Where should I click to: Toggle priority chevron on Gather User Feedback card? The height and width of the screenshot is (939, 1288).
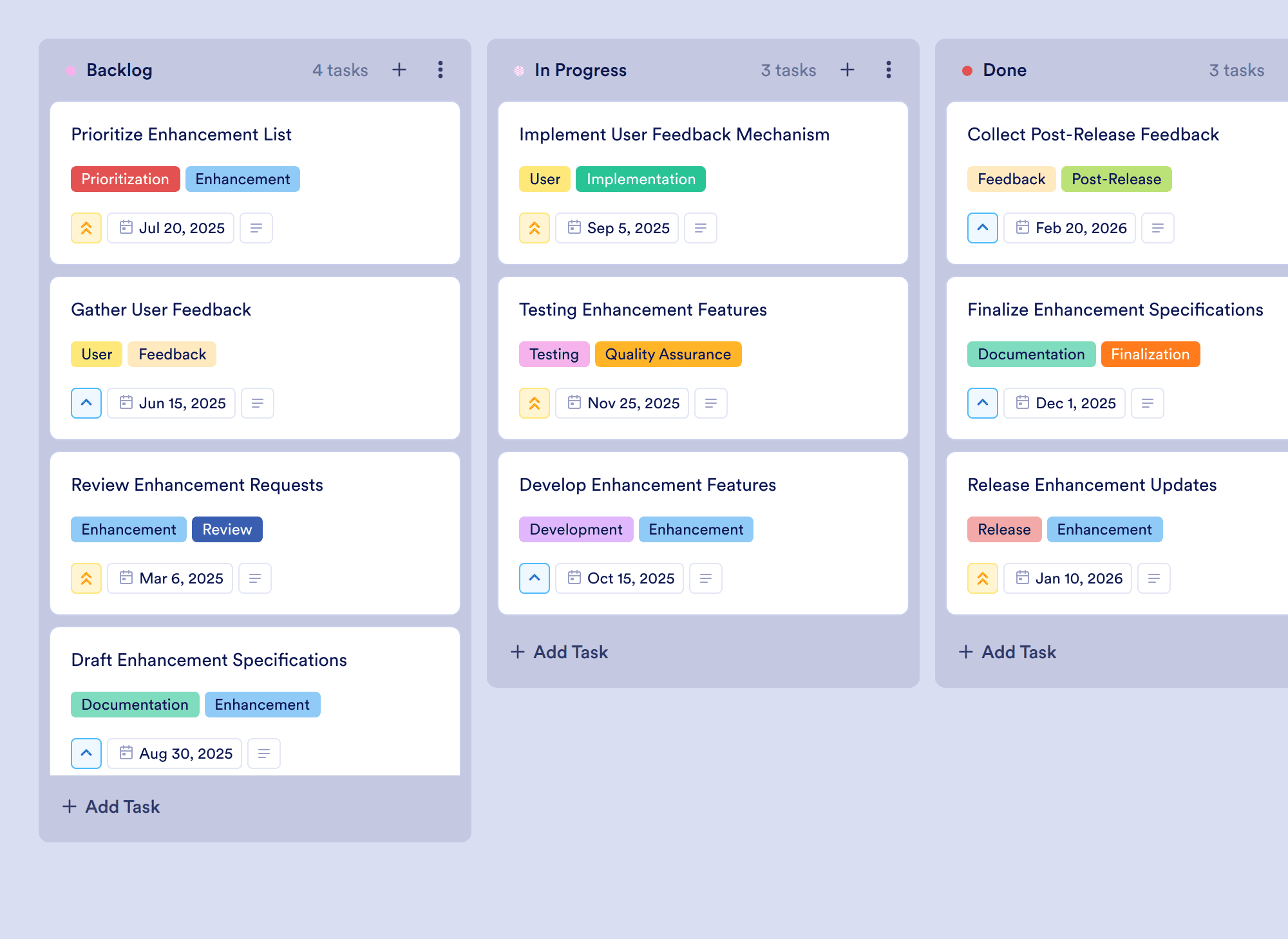[x=86, y=403]
